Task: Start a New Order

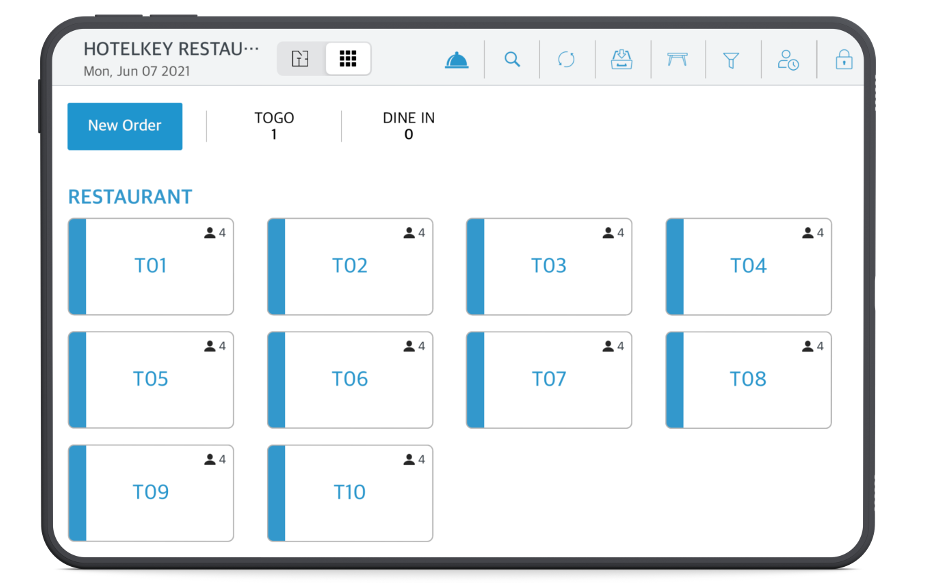Action: (x=125, y=126)
